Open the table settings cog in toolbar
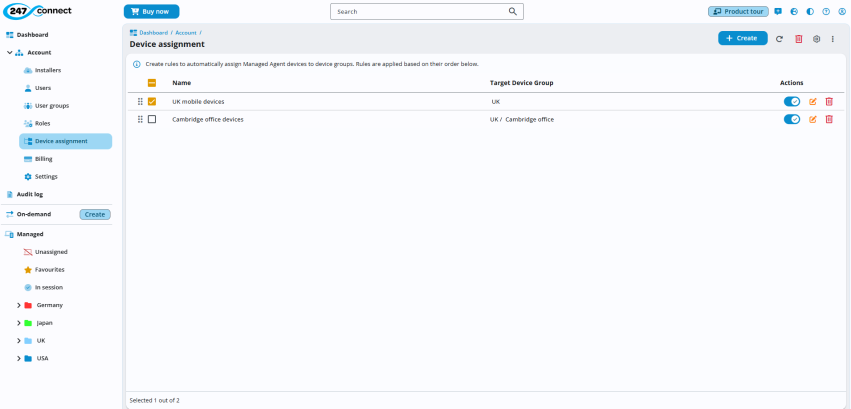The width and height of the screenshot is (851, 409). point(816,39)
